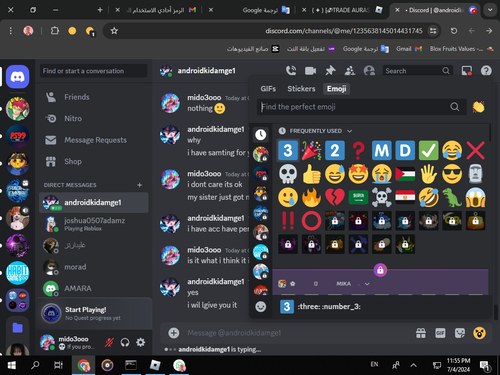
Task: Open sticker picker in message bar
Action: (460, 333)
